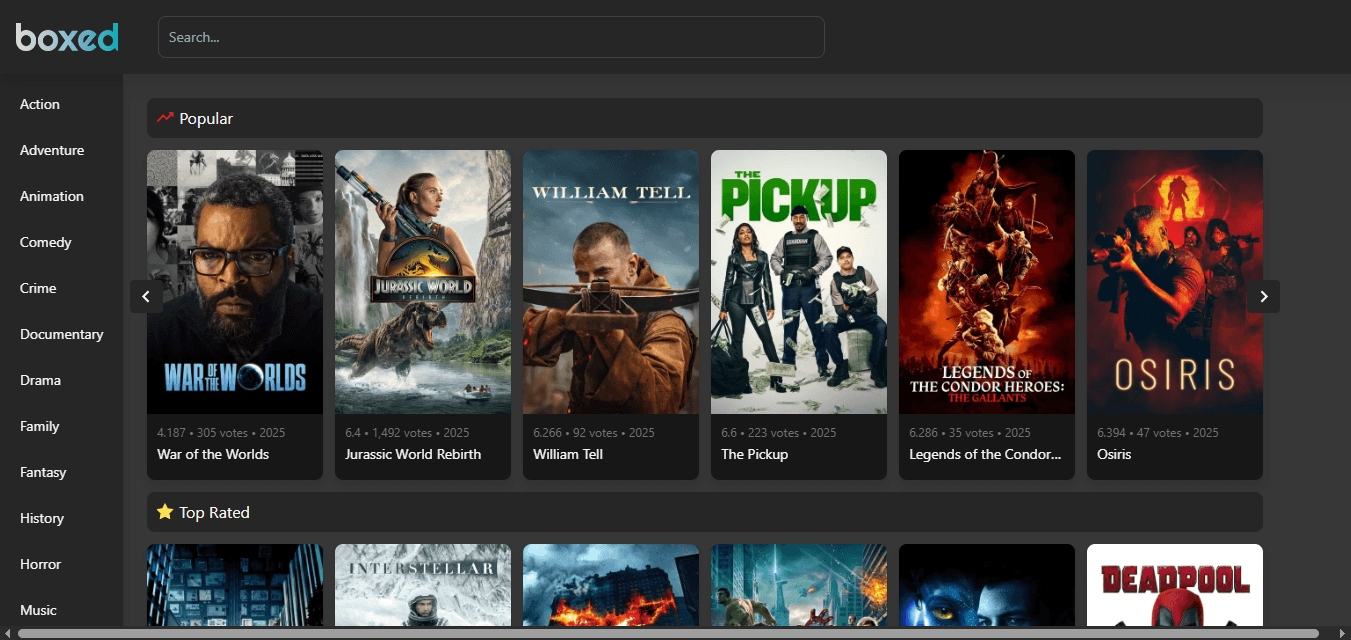Click the Top Rated star icon
1351x640 pixels.
coord(165,512)
